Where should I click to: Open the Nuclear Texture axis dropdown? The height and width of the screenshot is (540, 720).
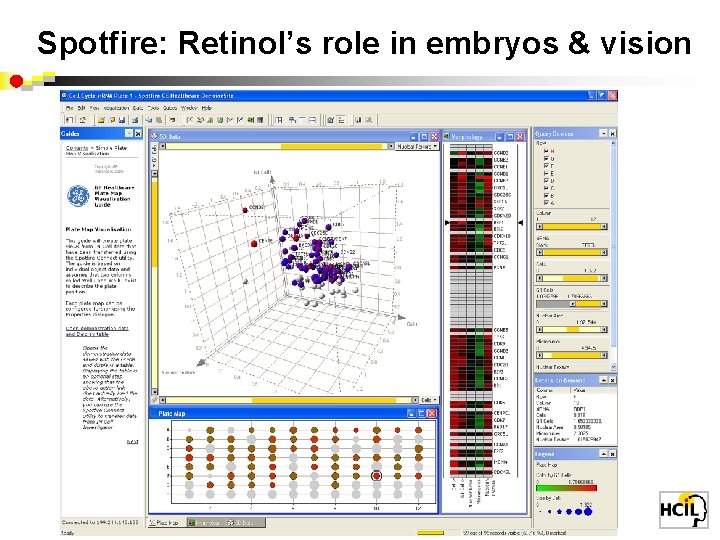(x=417, y=146)
